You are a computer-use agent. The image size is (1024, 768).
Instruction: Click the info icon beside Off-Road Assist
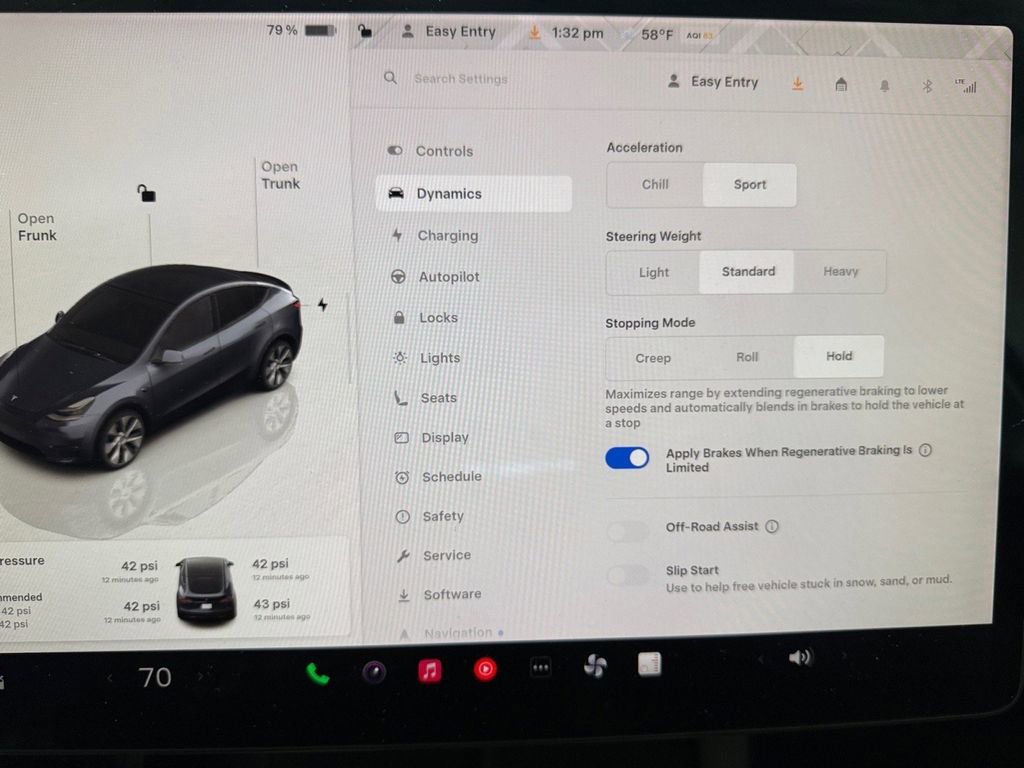click(772, 526)
